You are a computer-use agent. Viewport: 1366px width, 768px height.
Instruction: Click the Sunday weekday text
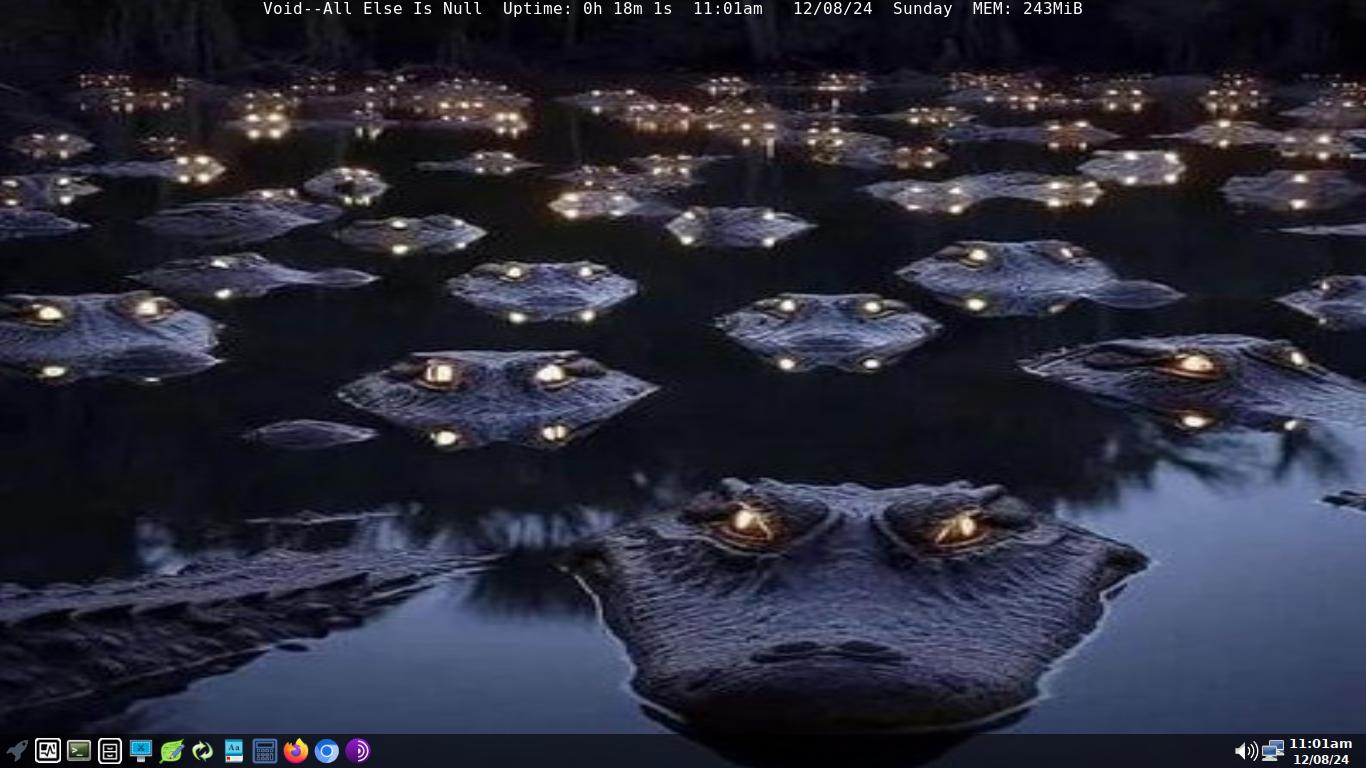(x=922, y=9)
